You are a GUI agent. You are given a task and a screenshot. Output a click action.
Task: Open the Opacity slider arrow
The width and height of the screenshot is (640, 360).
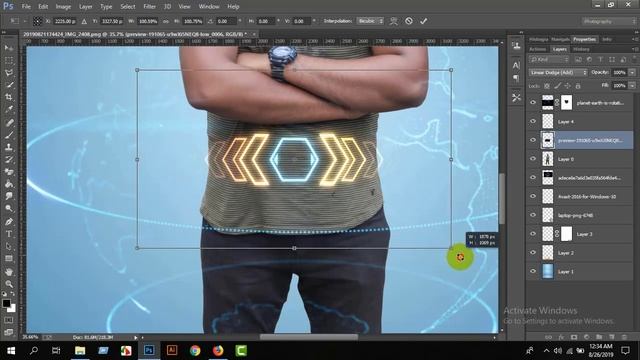tap(632, 72)
